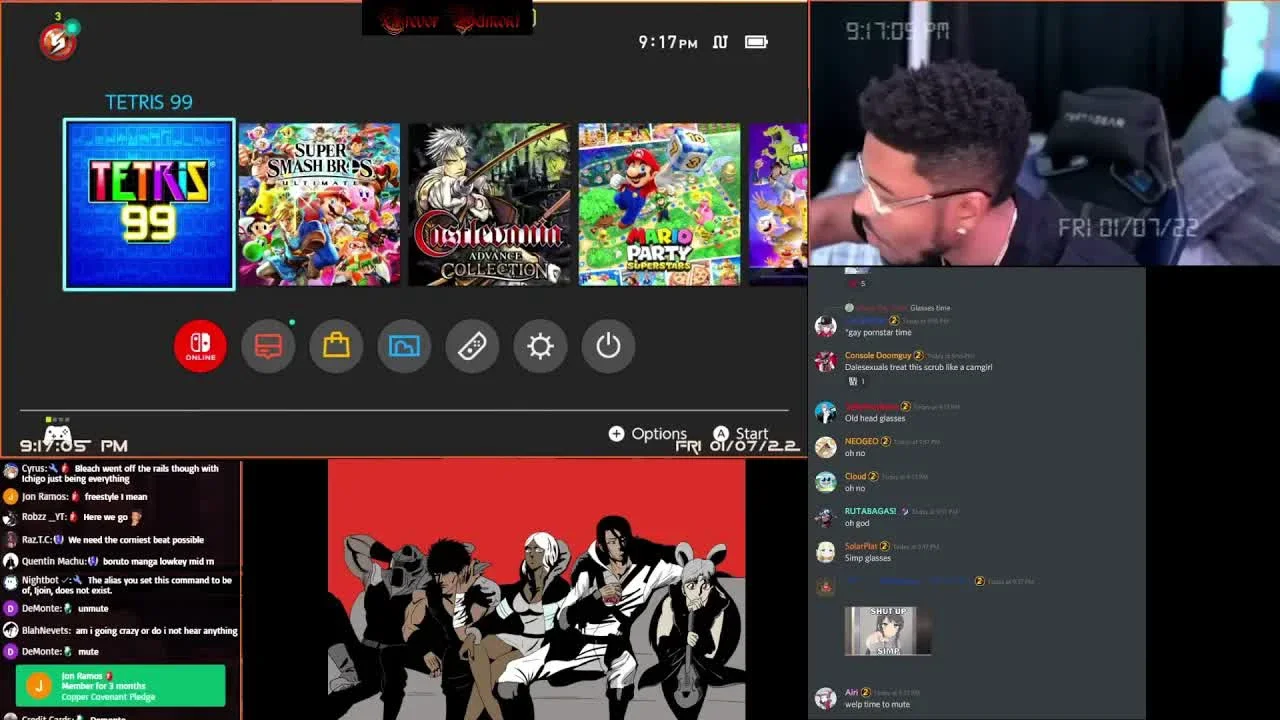Image resolution: width=1280 pixels, height=720 pixels.
Task: Click Airi's username in Discord chat
Action: pyautogui.click(x=852, y=692)
